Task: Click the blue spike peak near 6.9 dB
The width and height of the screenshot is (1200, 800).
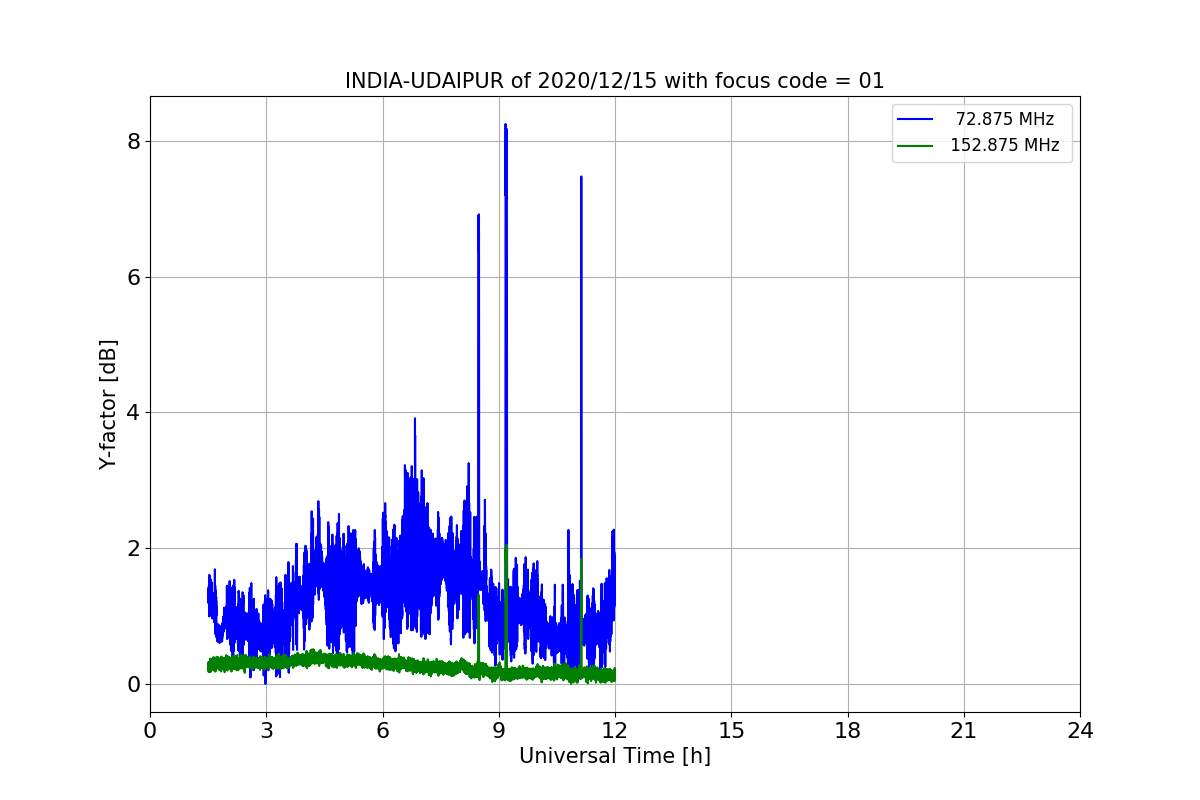Action: click(x=478, y=215)
